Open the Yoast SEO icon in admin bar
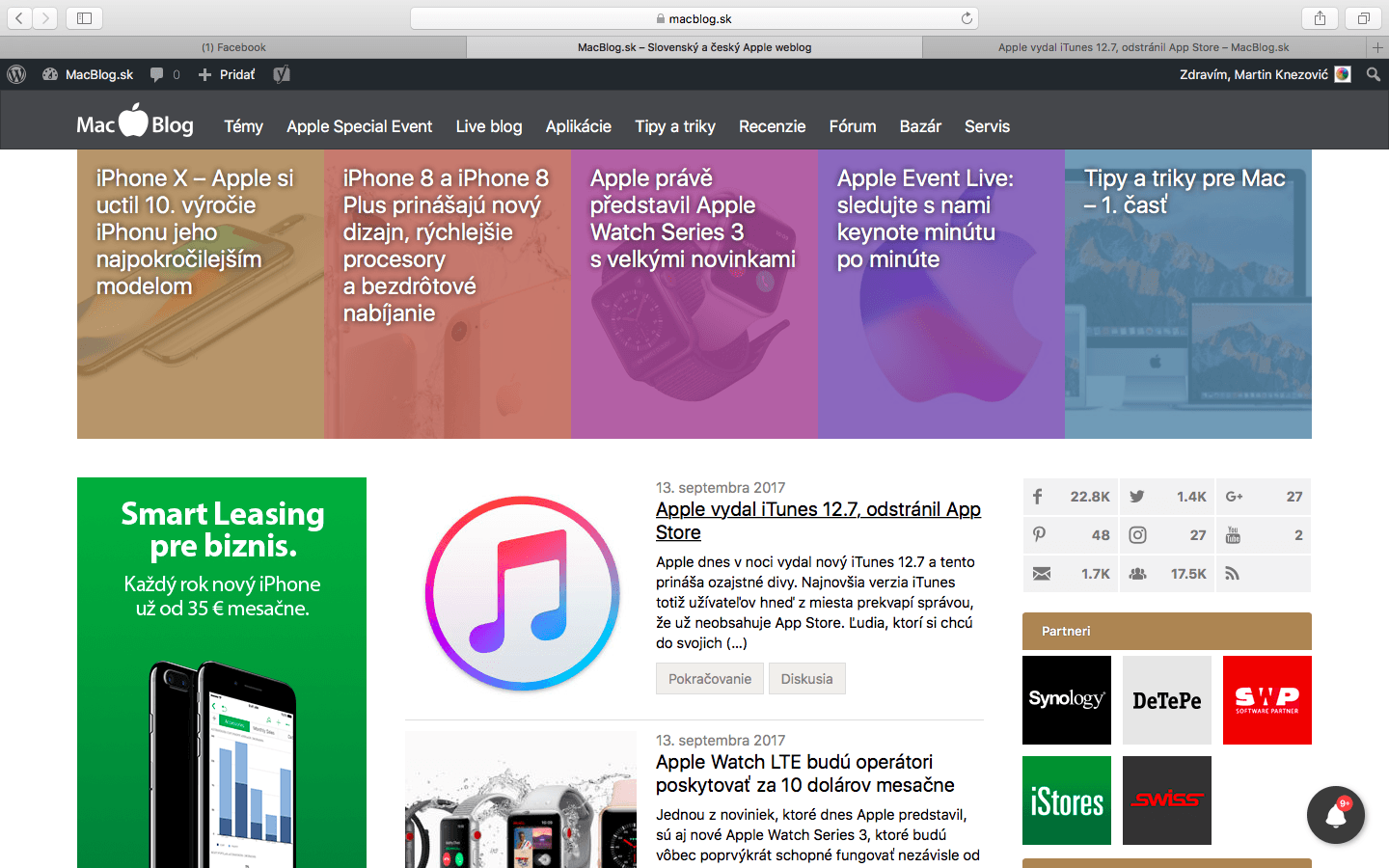This screenshot has height=868, width=1389. pyautogui.click(x=282, y=74)
